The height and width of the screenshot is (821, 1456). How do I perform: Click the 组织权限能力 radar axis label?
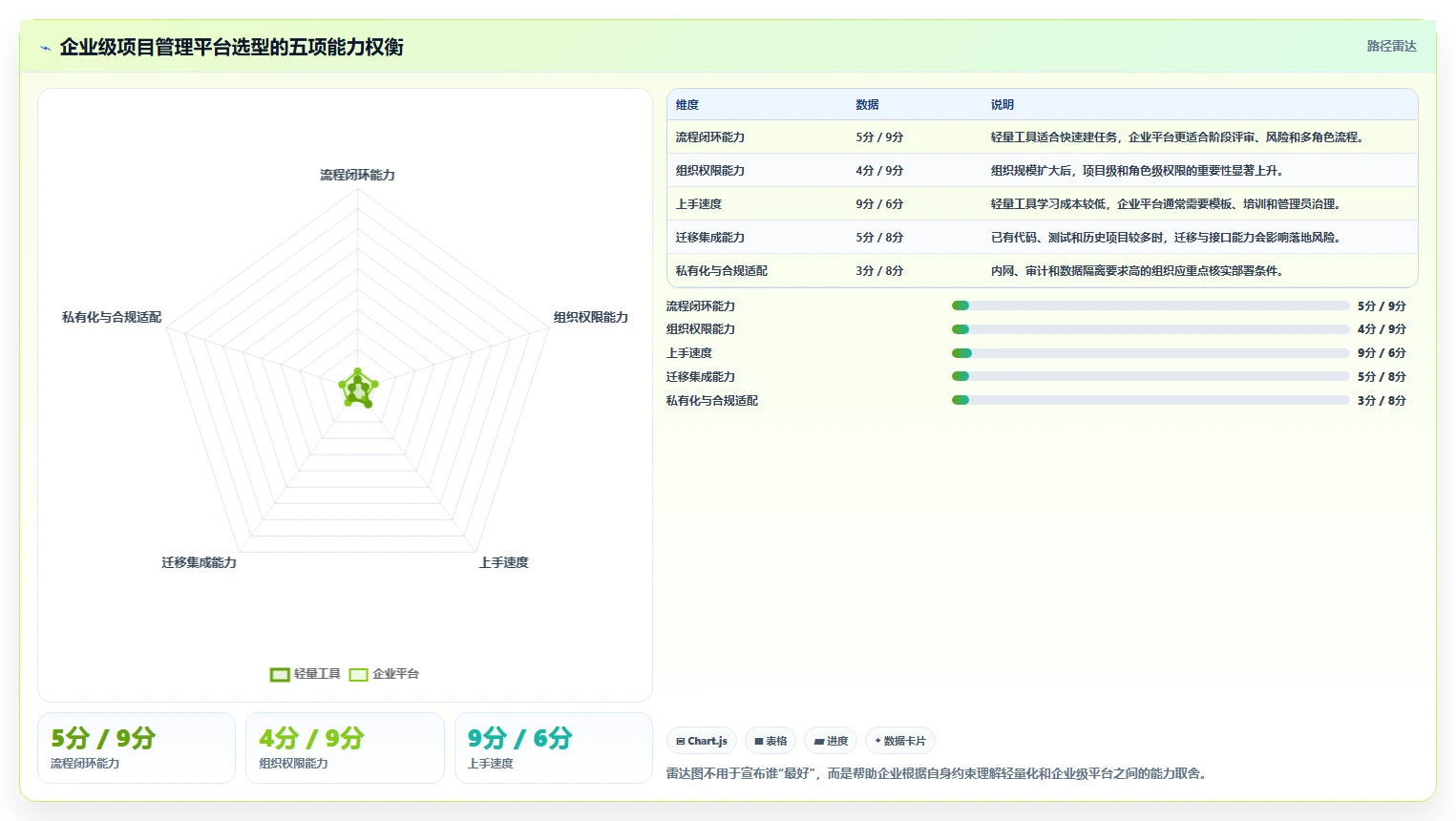[x=591, y=317]
